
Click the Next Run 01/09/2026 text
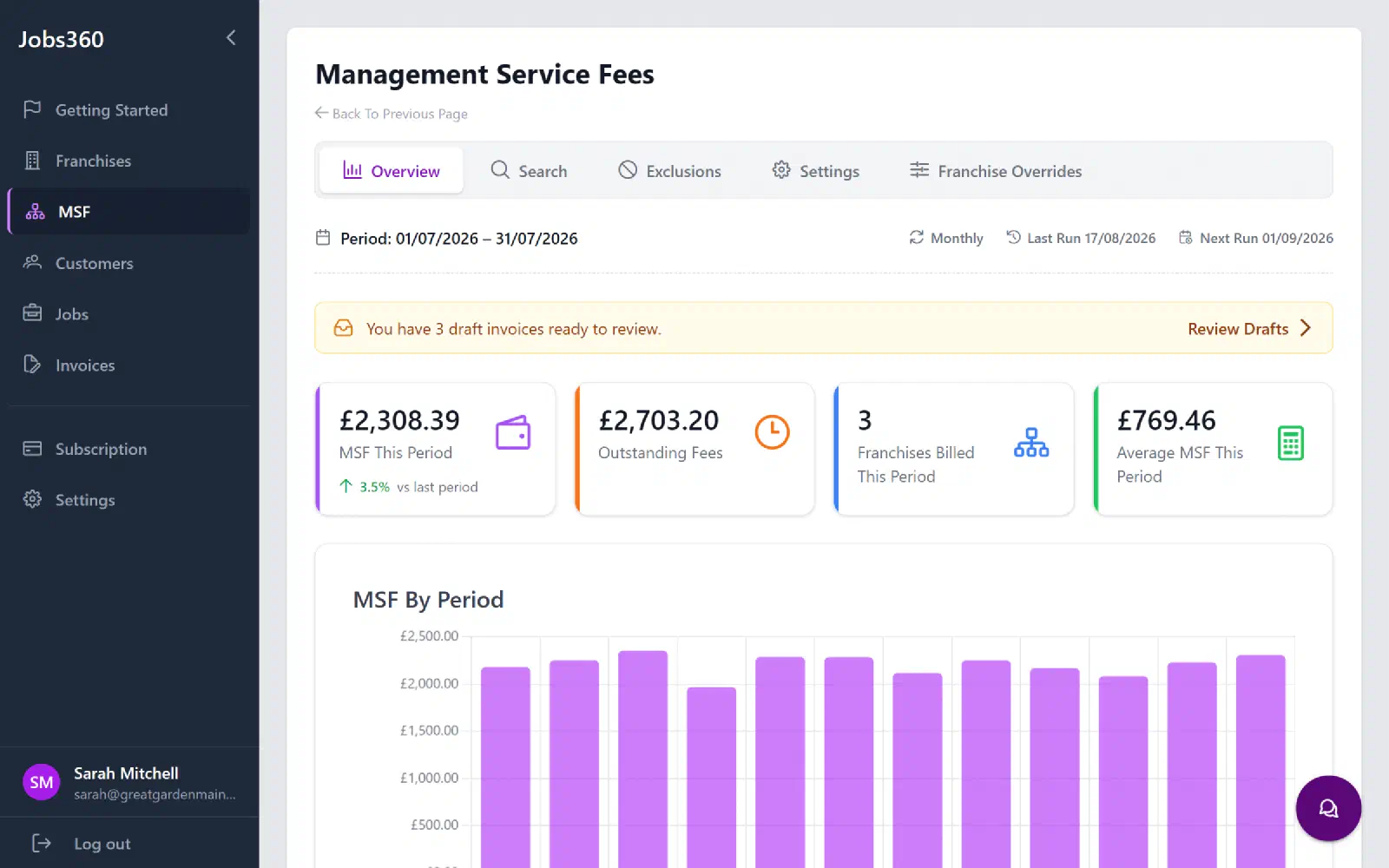click(x=1267, y=239)
